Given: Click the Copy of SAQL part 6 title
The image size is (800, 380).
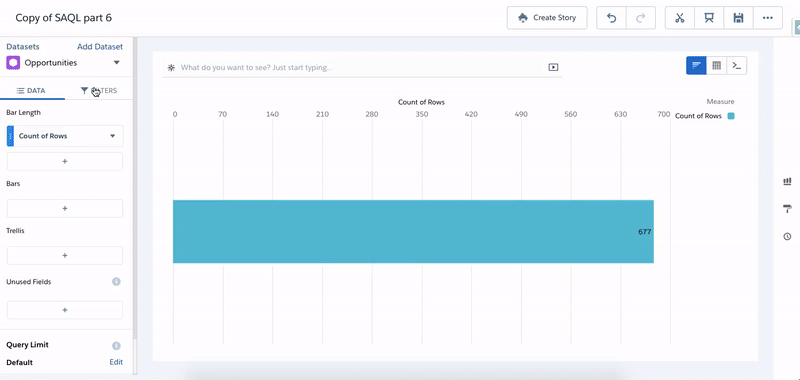Looking at the screenshot, I should pyautogui.click(x=64, y=18).
